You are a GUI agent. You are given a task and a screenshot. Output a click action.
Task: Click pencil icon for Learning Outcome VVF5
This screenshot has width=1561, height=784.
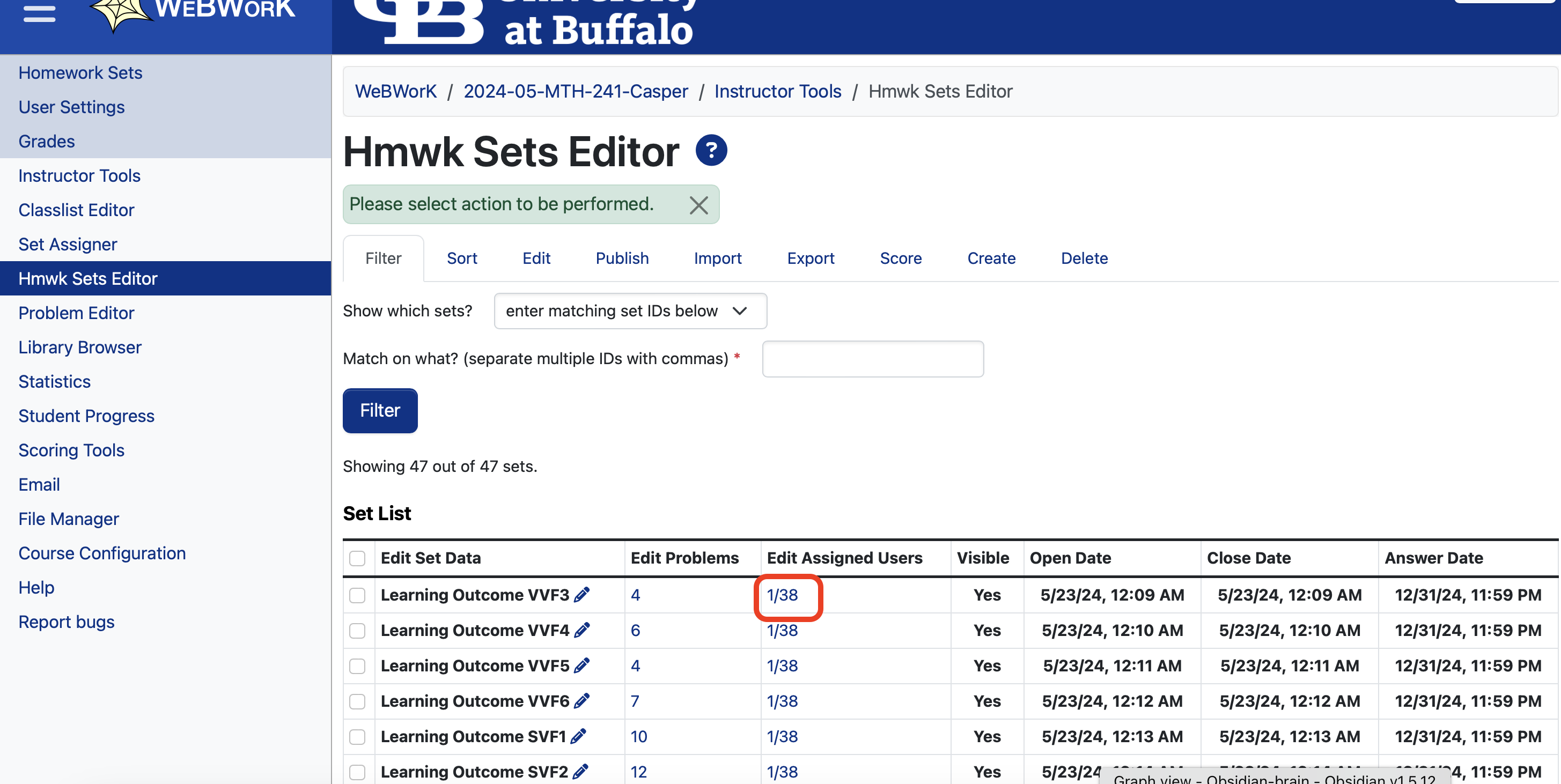pos(581,665)
